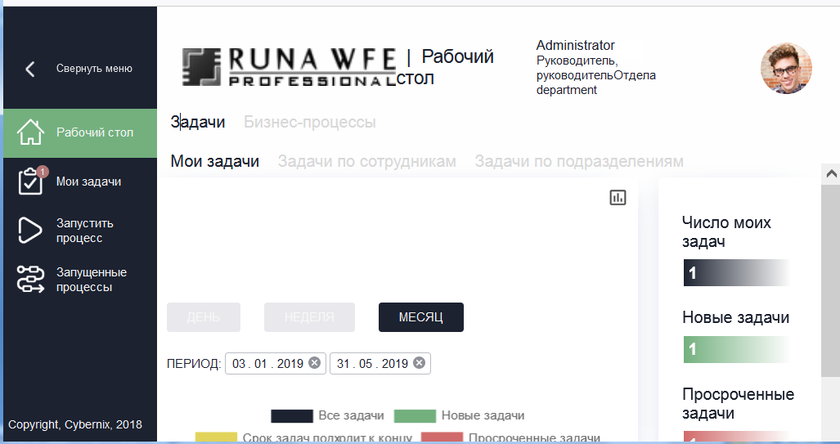The height and width of the screenshot is (444, 840).
Task: Open the Задачи по подразделениям tab
Action: pos(579,161)
